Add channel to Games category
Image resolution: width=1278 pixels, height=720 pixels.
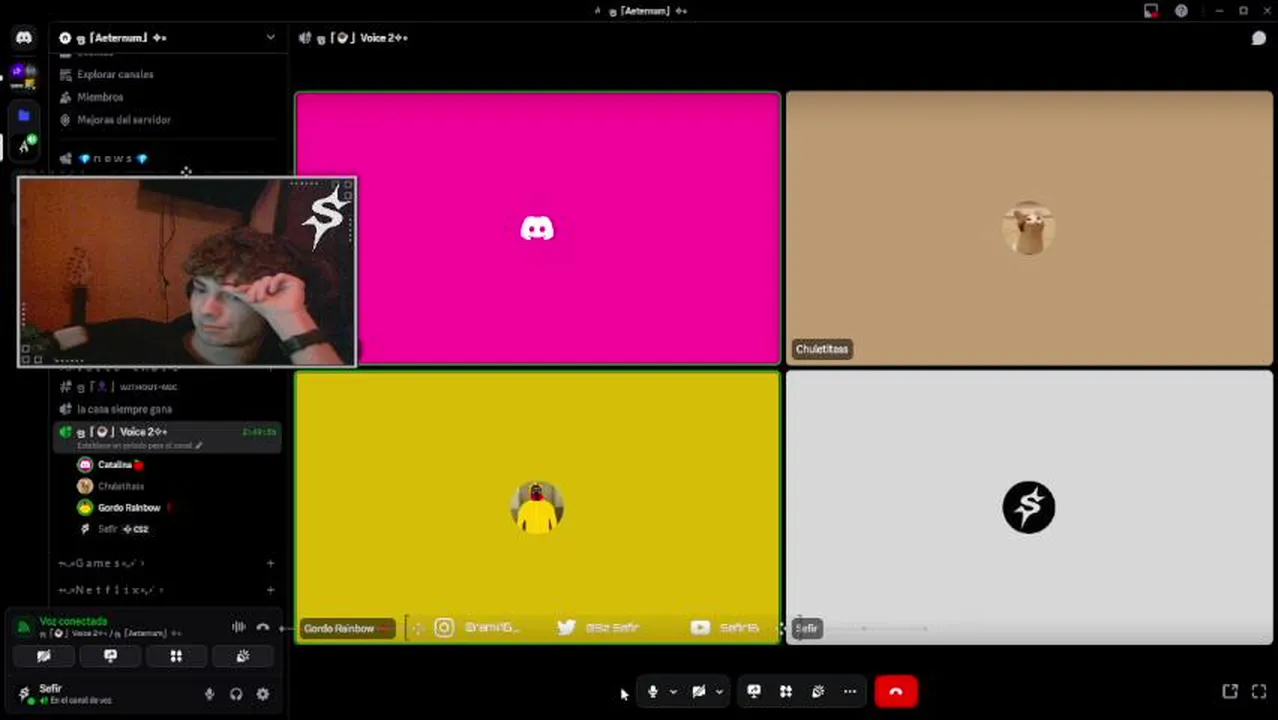(x=270, y=564)
